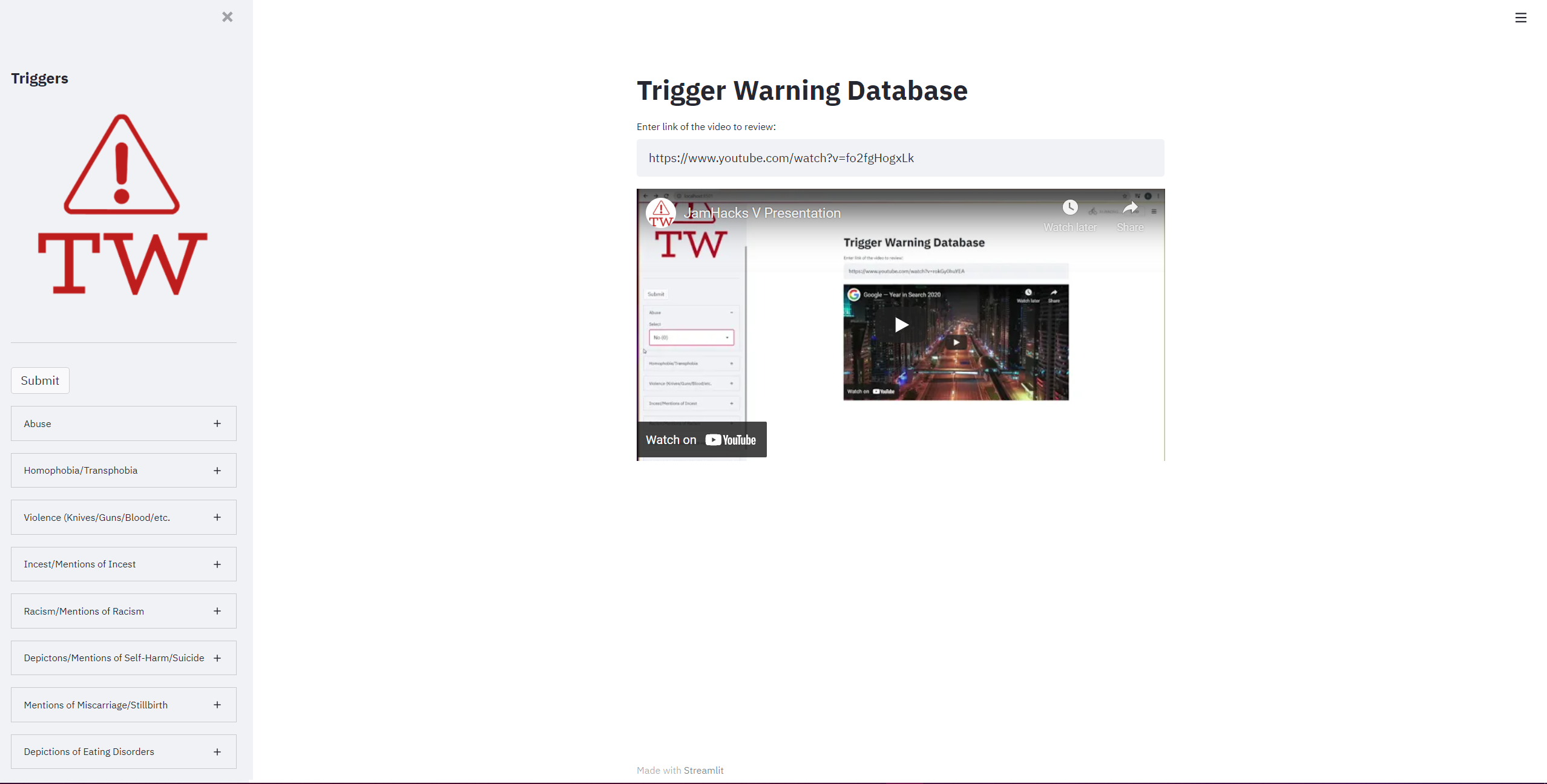Click the plus icon beside Abuse
The height and width of the screenshot is (784, 1547).
point(217,423)
